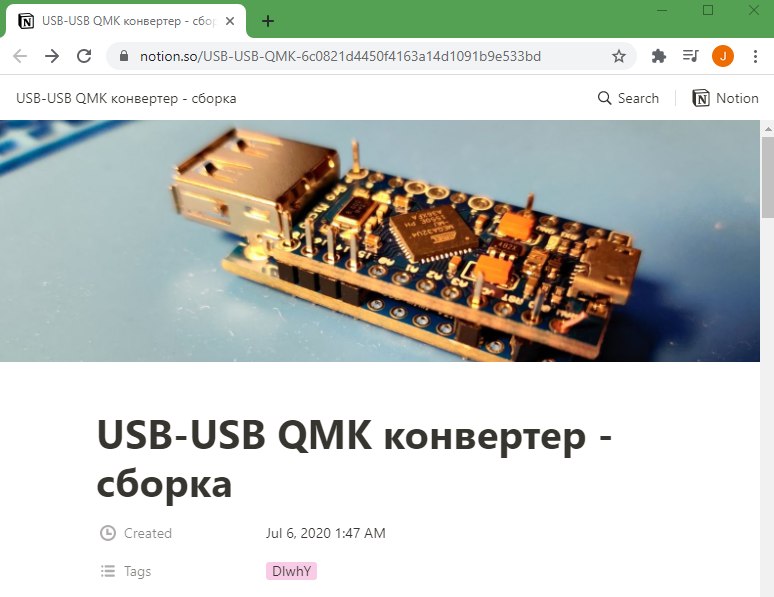Image resolution: width=774 pixels, height=597 pixels.
Task: Open Chrome's three-dot menu
Action: tap(755, 56)
